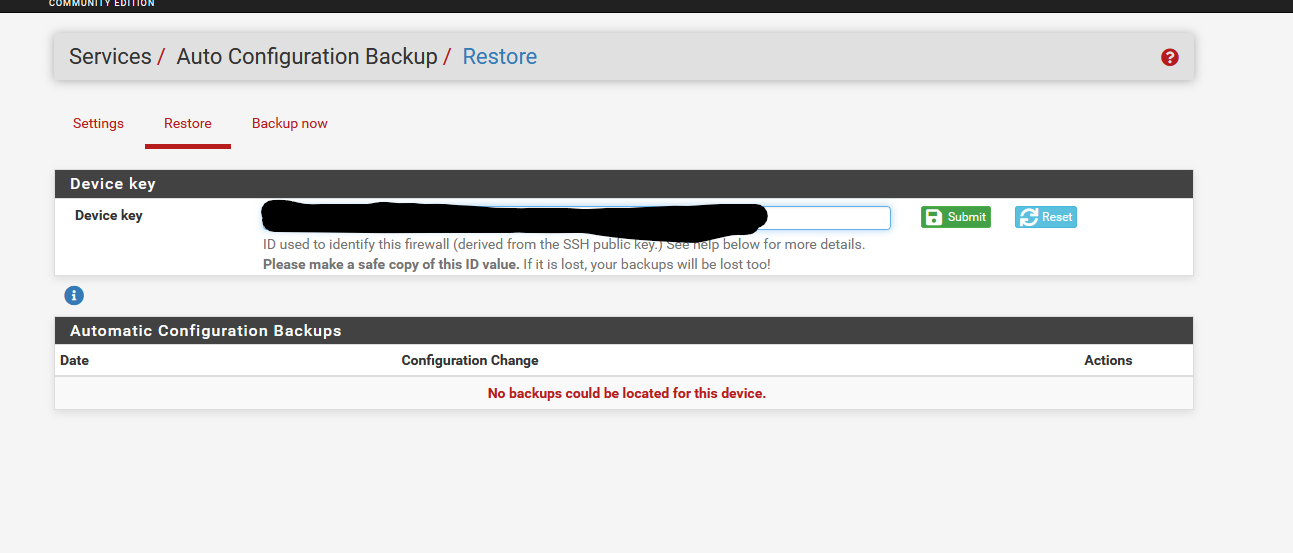Click the Actions column header
Viewport: 1293px width, 553px height.
pyautogui.click(x=1108, y=360)
